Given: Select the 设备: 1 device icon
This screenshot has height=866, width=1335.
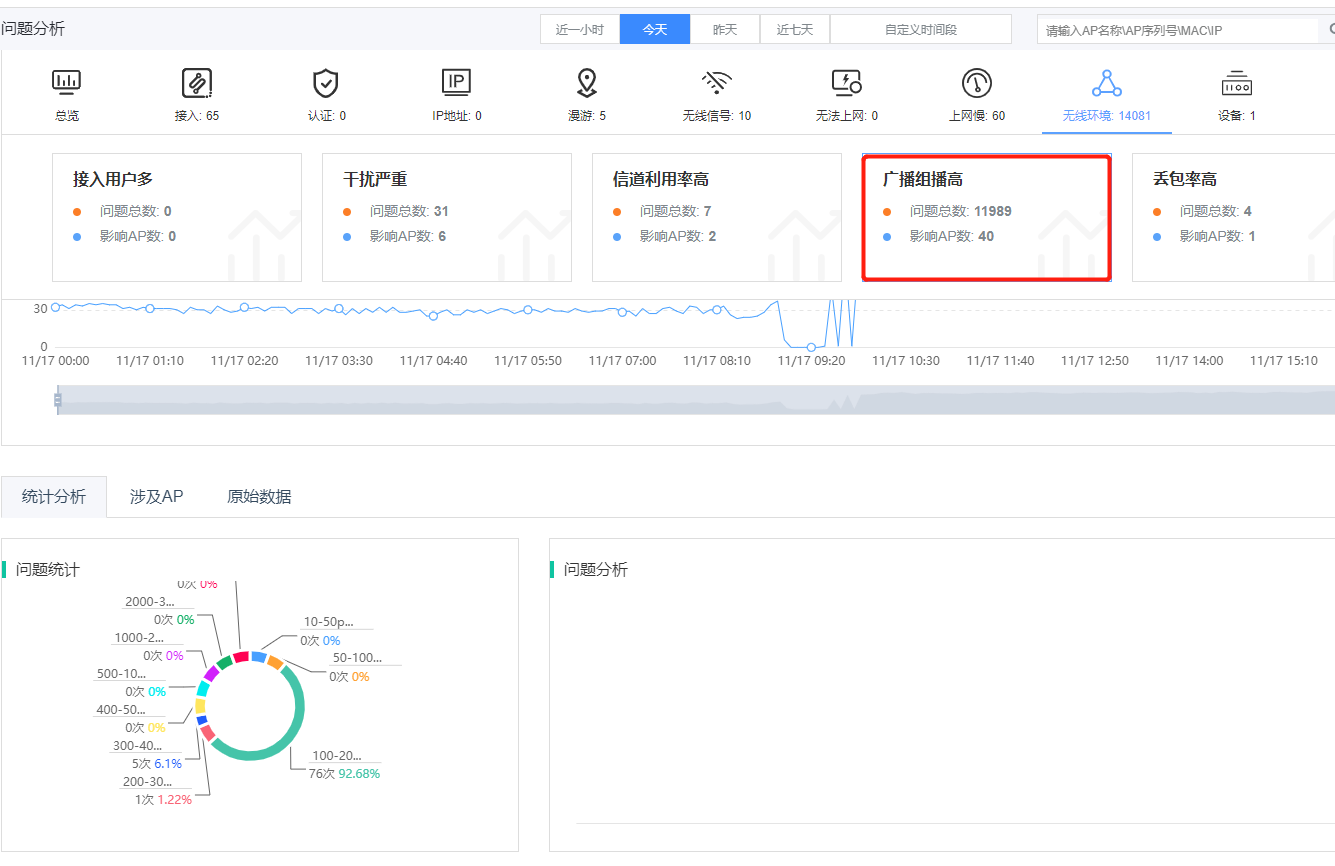Looking at the screenshot, I should [x=1237, y=82].
